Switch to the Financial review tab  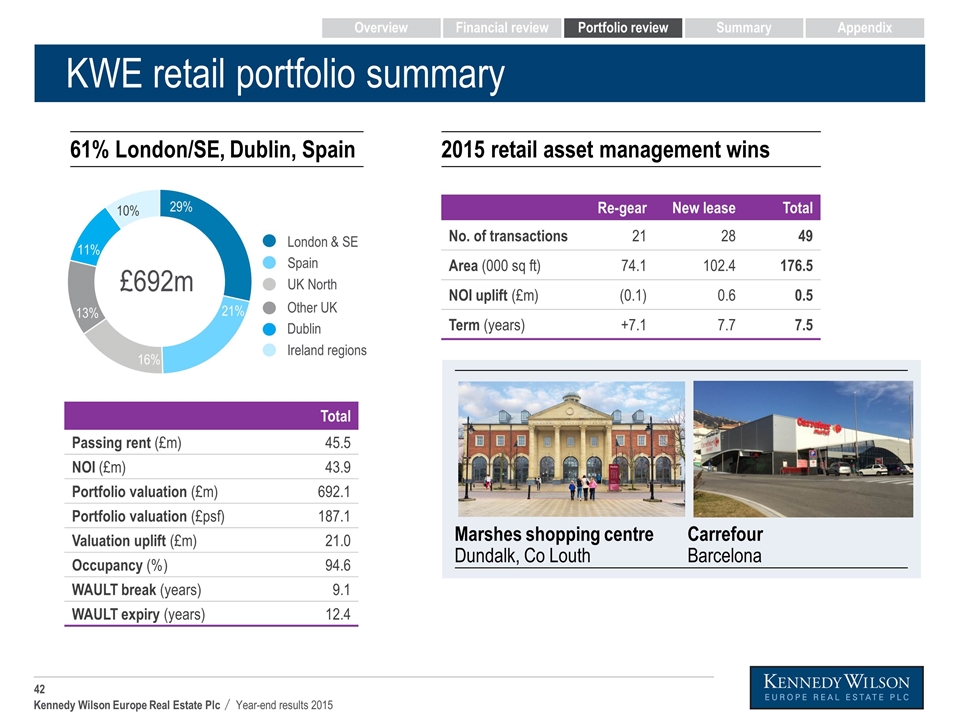(501, 28)
